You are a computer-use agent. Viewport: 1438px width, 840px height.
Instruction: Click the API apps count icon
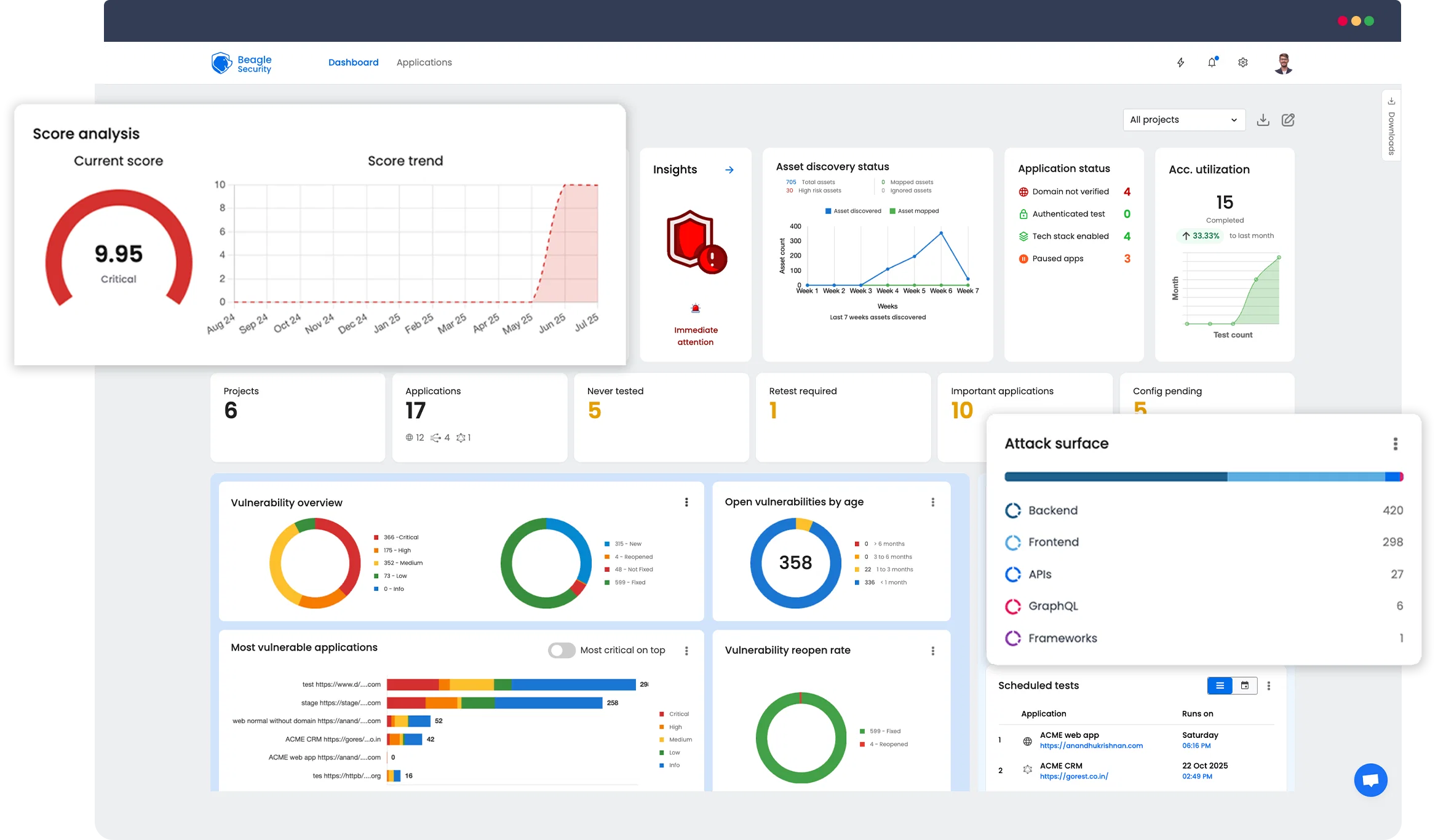click(435, 438)
